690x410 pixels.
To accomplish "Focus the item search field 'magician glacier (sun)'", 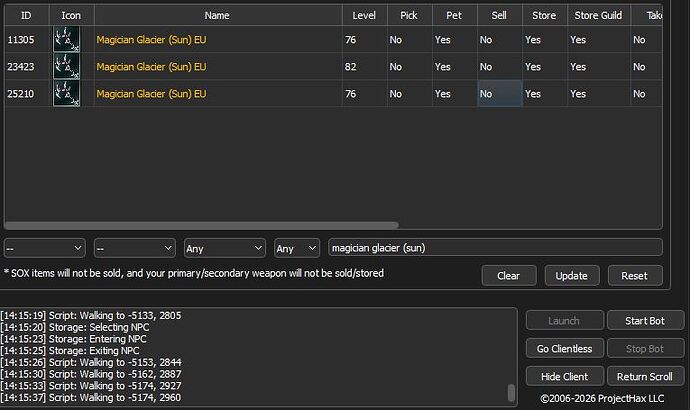I will click(495, 248).
